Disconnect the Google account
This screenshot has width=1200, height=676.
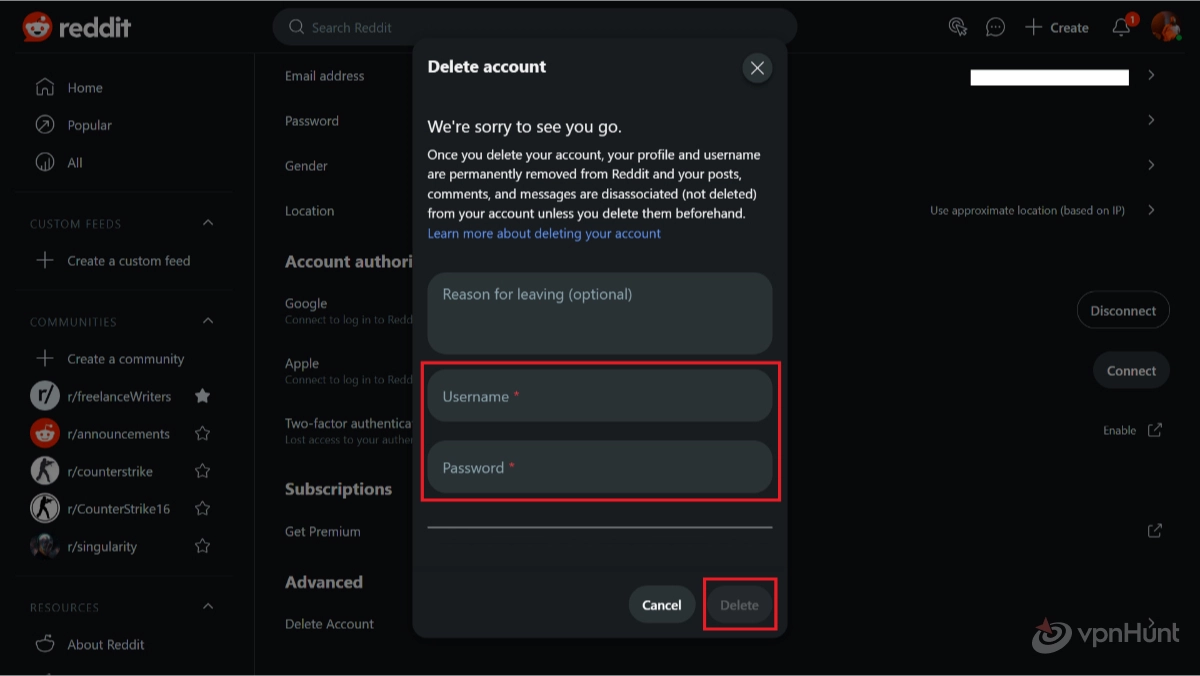pos(1123,310)
